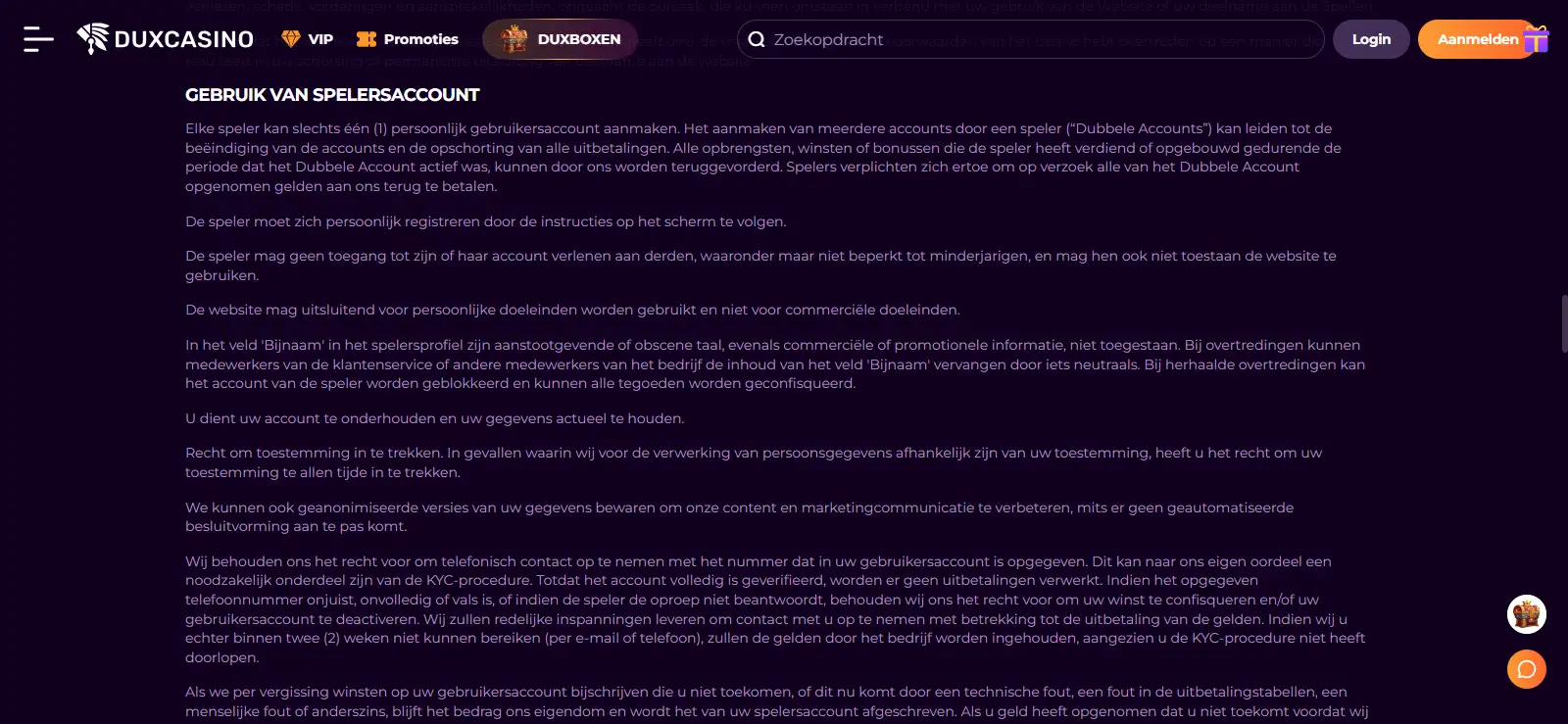
Task: Click the Duxboxen treasure chest icon
Action: coord(514,39)
